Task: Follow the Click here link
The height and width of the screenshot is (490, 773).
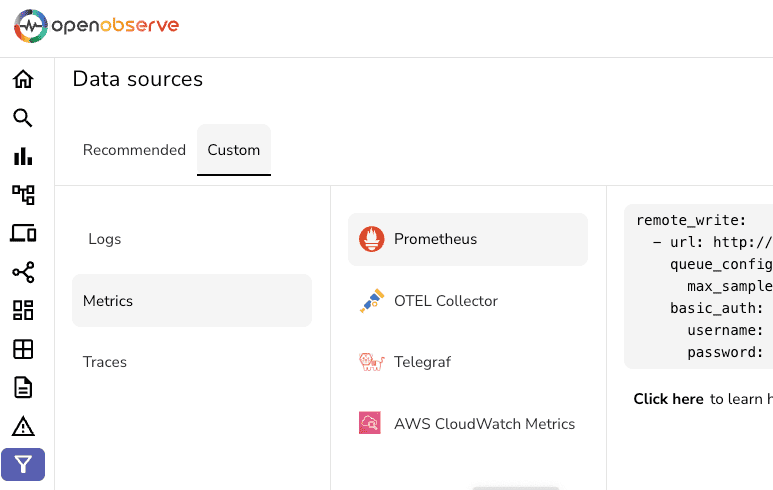Action: point(668,399)
